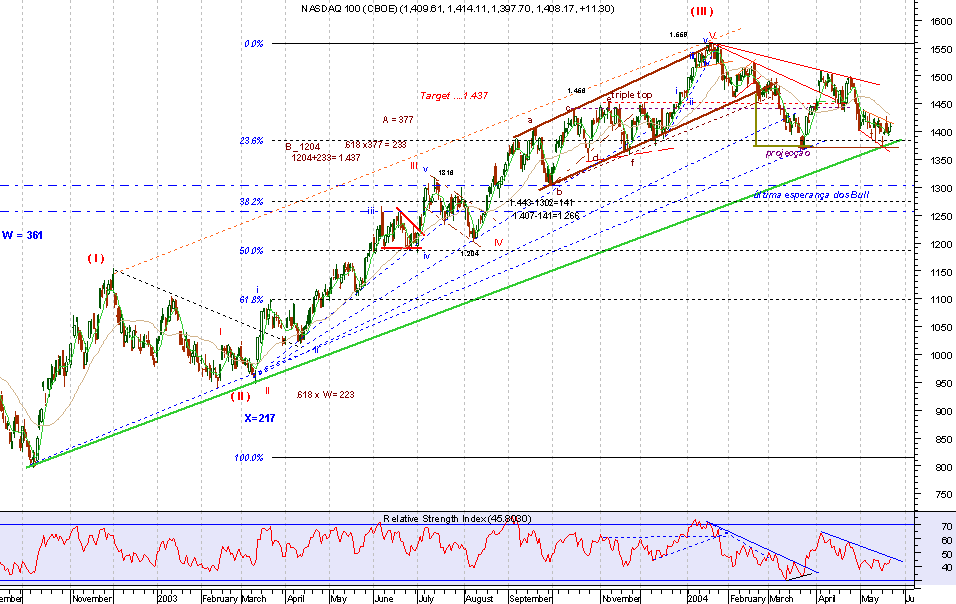Click the 1200 price axis value

pyautogui.click(x=941, y=244)
